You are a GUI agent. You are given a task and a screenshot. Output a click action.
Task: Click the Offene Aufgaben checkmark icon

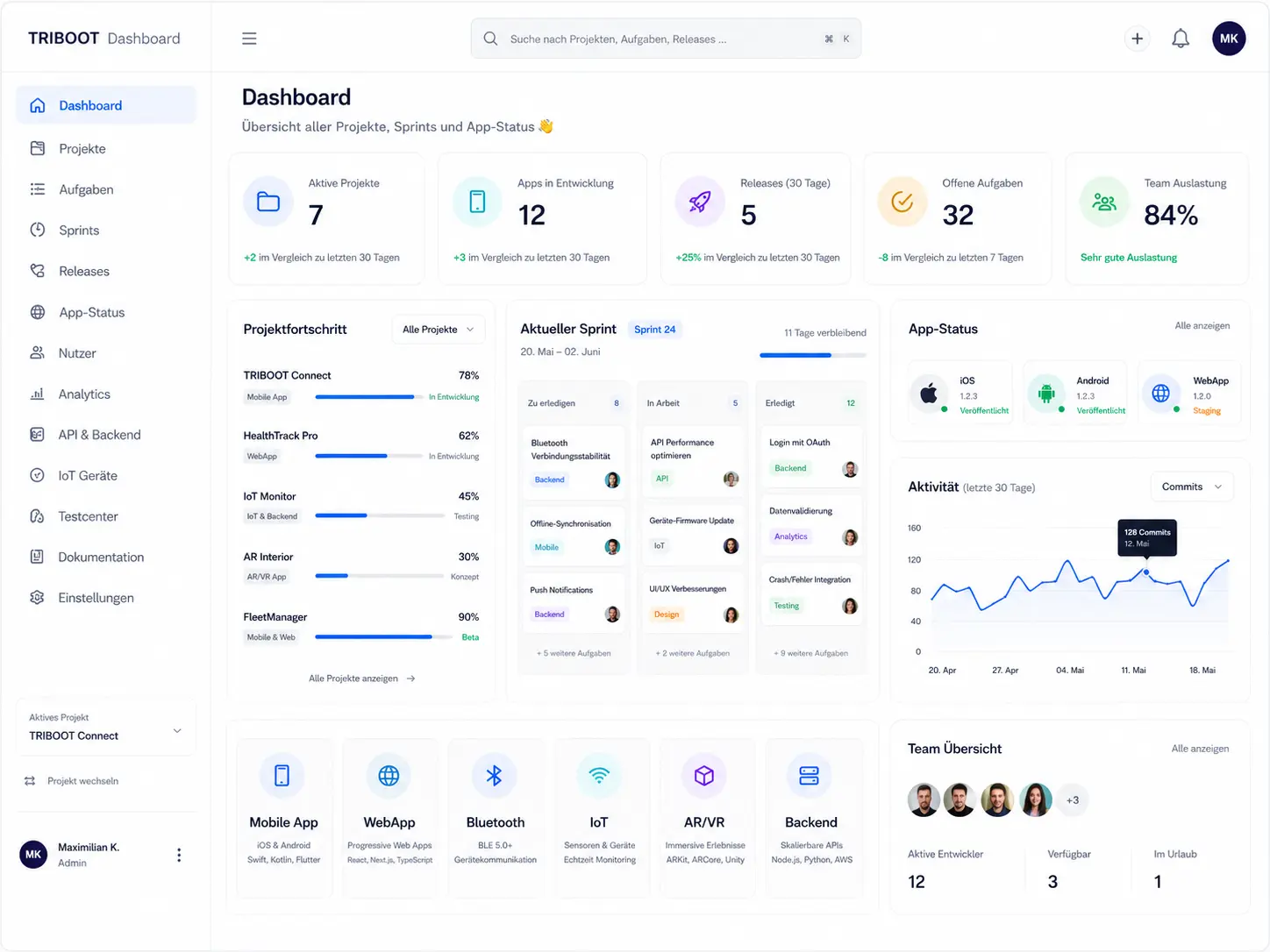click(x=902, y=202)
